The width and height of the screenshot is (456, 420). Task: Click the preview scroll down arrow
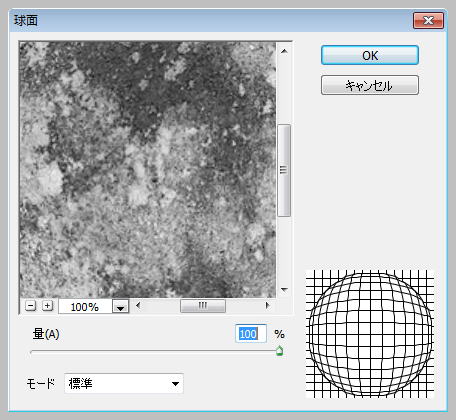click(x=284, y=290)
